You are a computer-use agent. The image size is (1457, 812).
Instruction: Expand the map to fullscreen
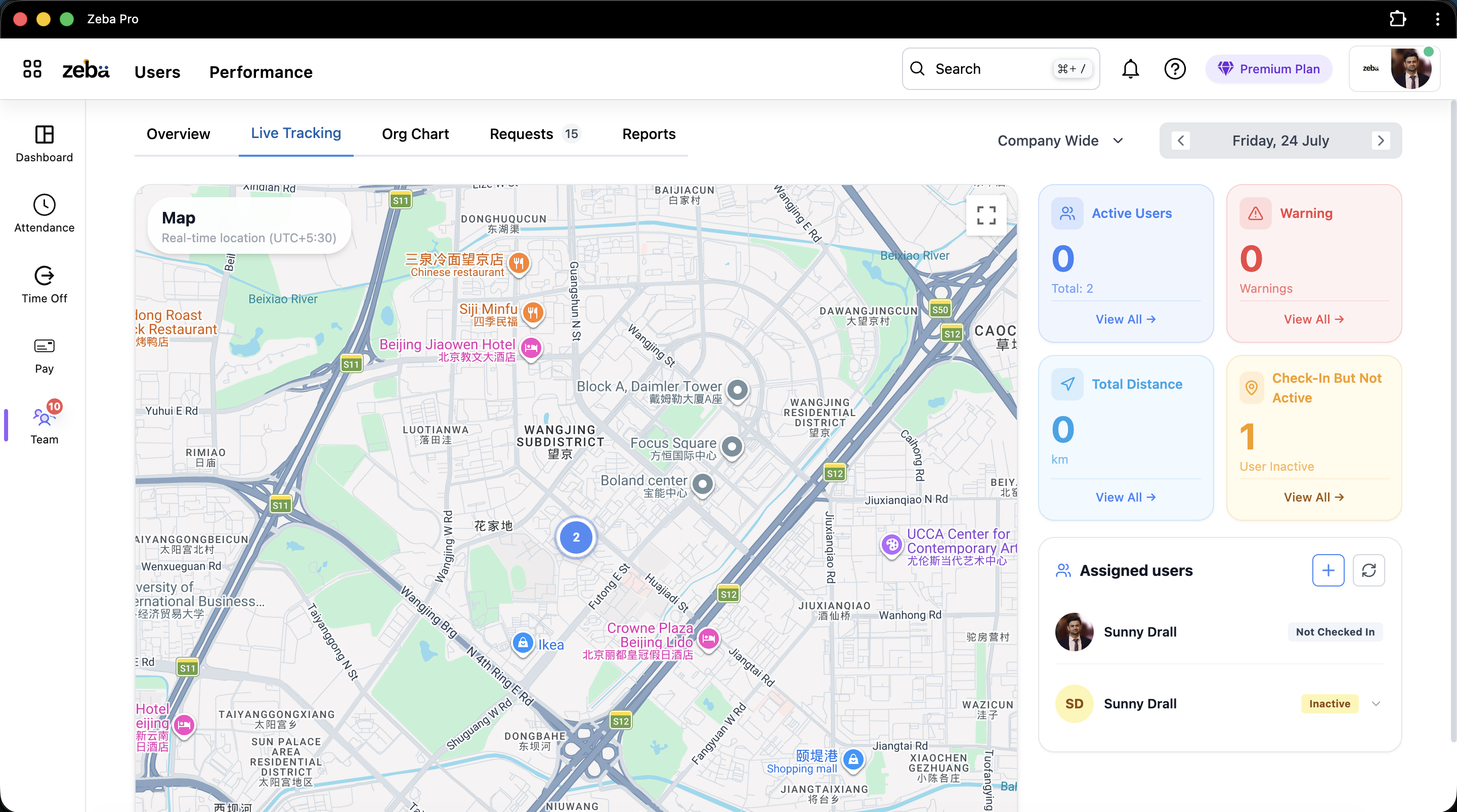click(x=986, y=215)
